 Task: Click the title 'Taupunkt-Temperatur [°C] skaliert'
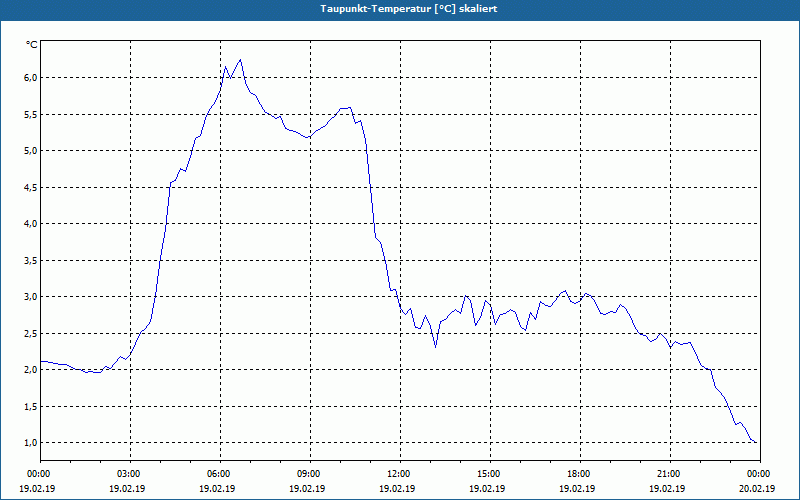[x=409, y=9]
